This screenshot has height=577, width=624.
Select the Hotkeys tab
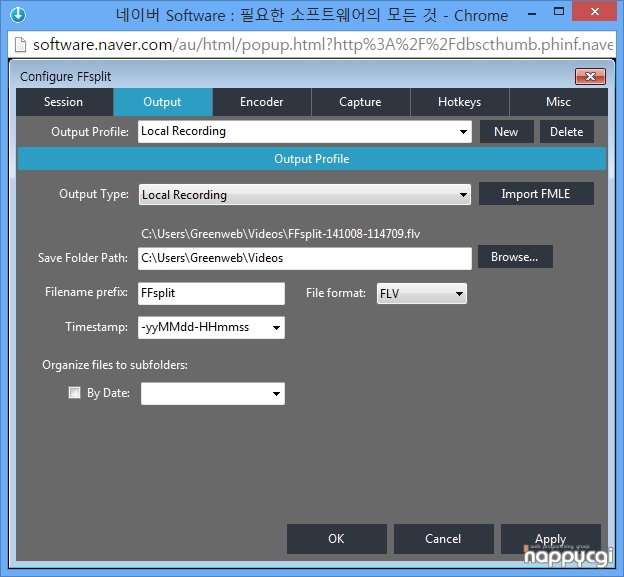coord(459,102)
